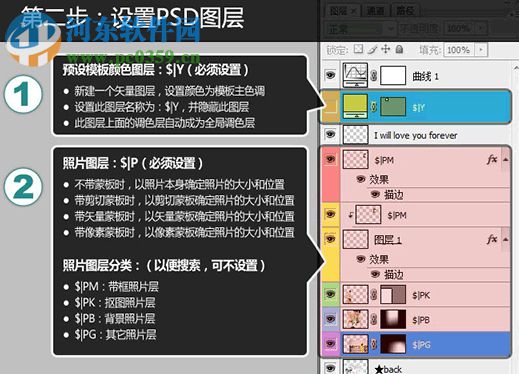This screenshot has width=519, height=374.
Task: Select the $|PB layer image thumbnail
Action: pyautogui.click(x=356, y=319)
